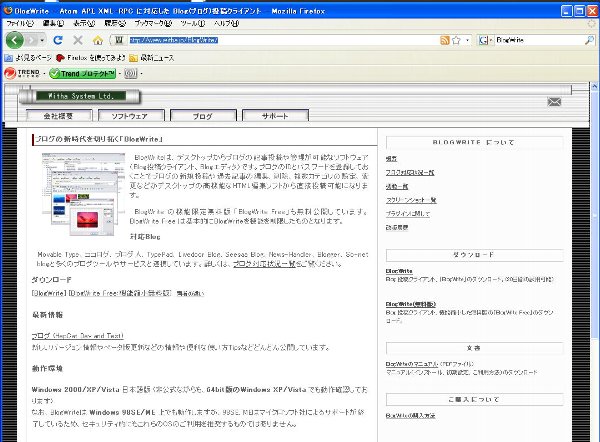Maximize the Firefox window
The width and height of the screenshot is (600, 442).
coord(580,11)
